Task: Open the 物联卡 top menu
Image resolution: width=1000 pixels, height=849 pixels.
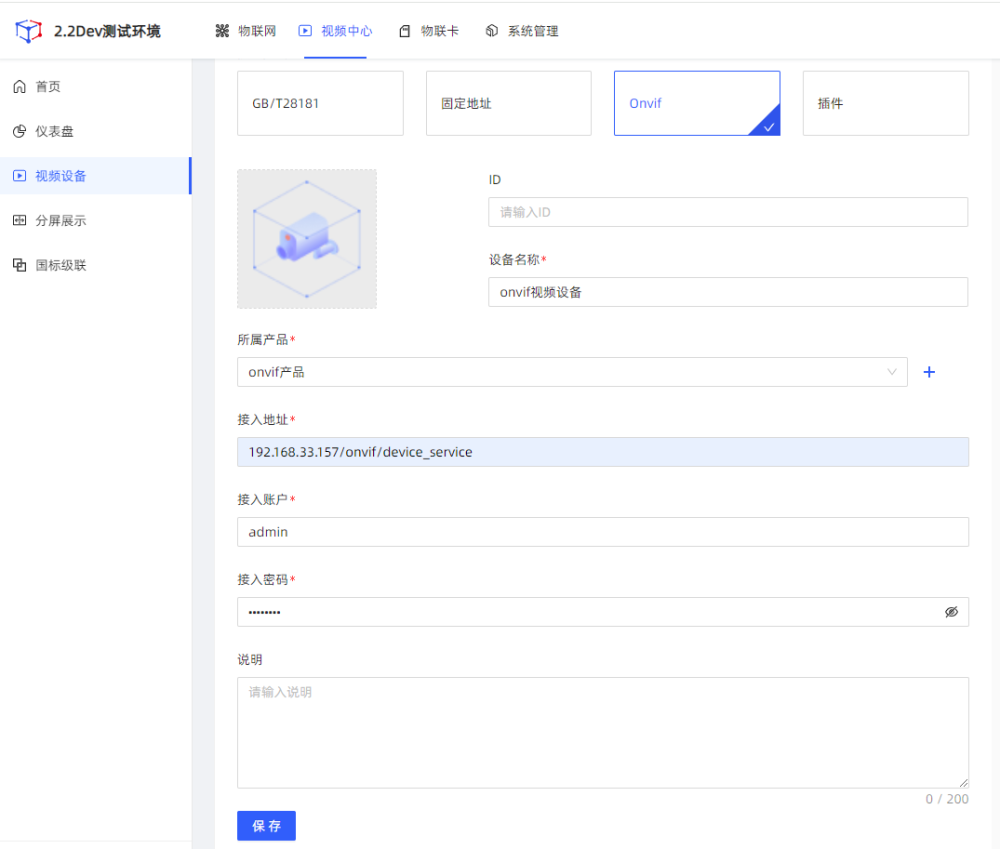Action: pos(429,31)
